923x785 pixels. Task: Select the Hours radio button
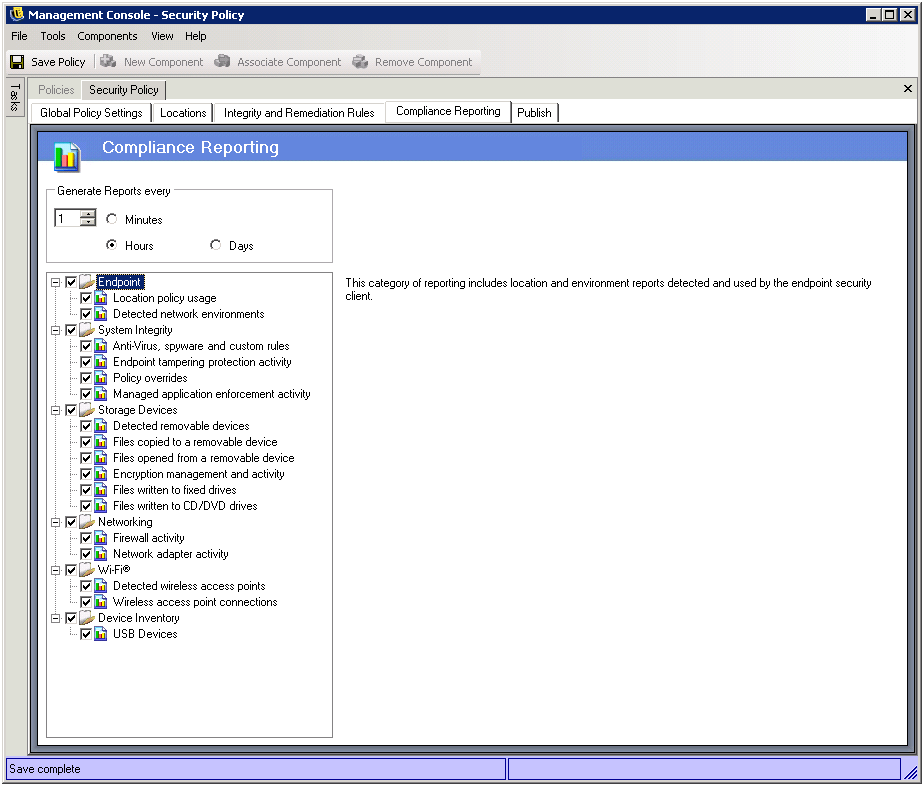point(111,245)
